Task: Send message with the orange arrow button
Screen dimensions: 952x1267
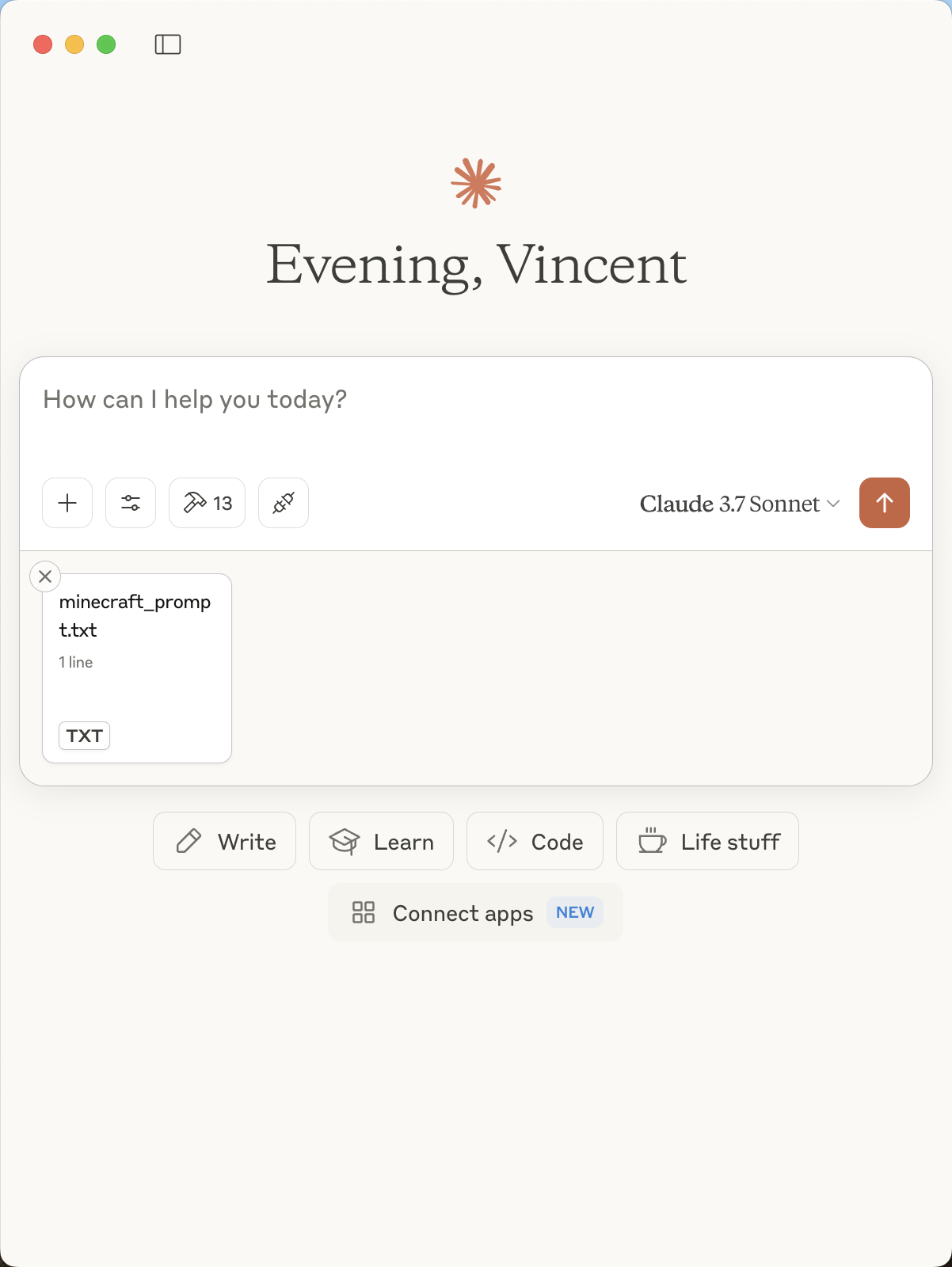Action: point(885,503)
